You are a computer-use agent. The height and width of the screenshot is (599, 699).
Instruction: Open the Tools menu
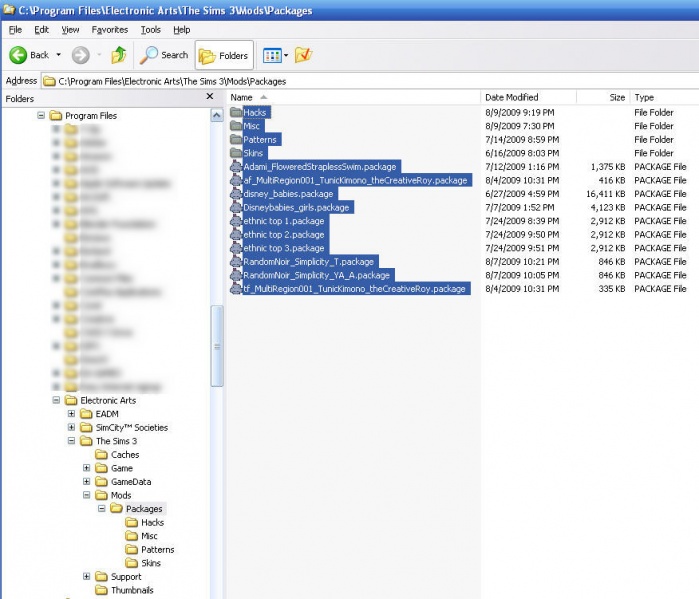point(151,30)
